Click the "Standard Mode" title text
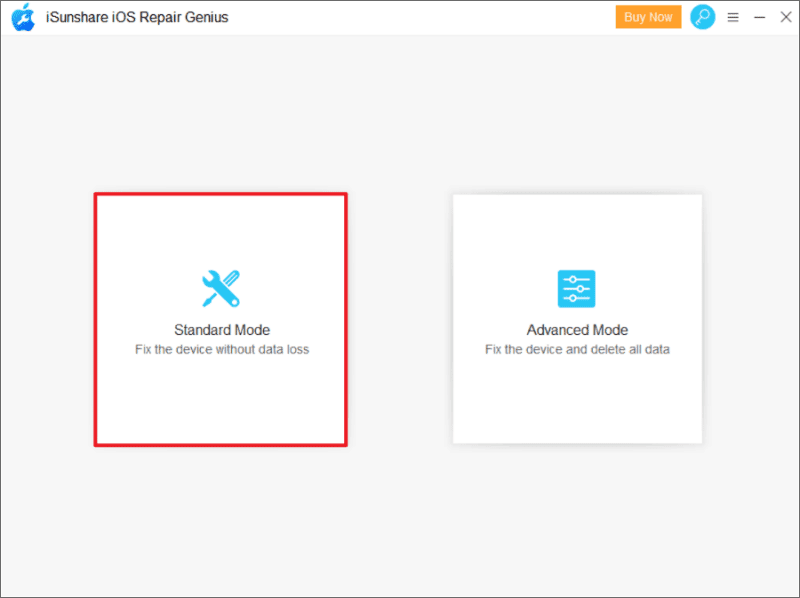Screen dimensions: 800x598 tap(221, 330)
